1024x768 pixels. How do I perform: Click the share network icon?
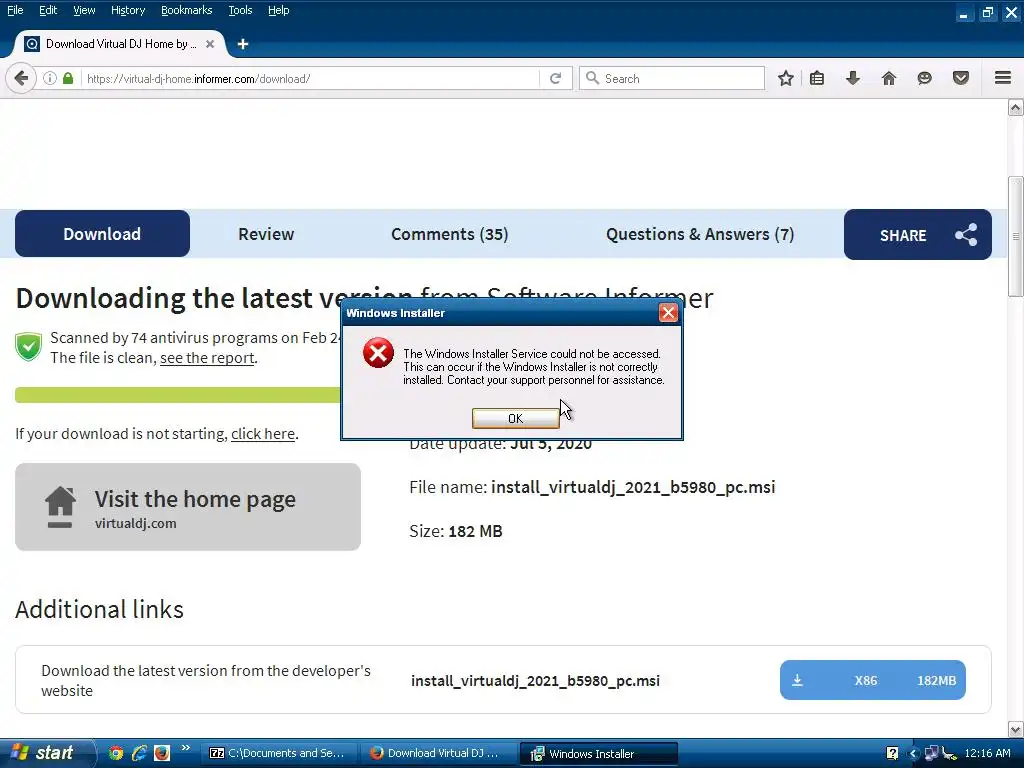coord(966,235)
